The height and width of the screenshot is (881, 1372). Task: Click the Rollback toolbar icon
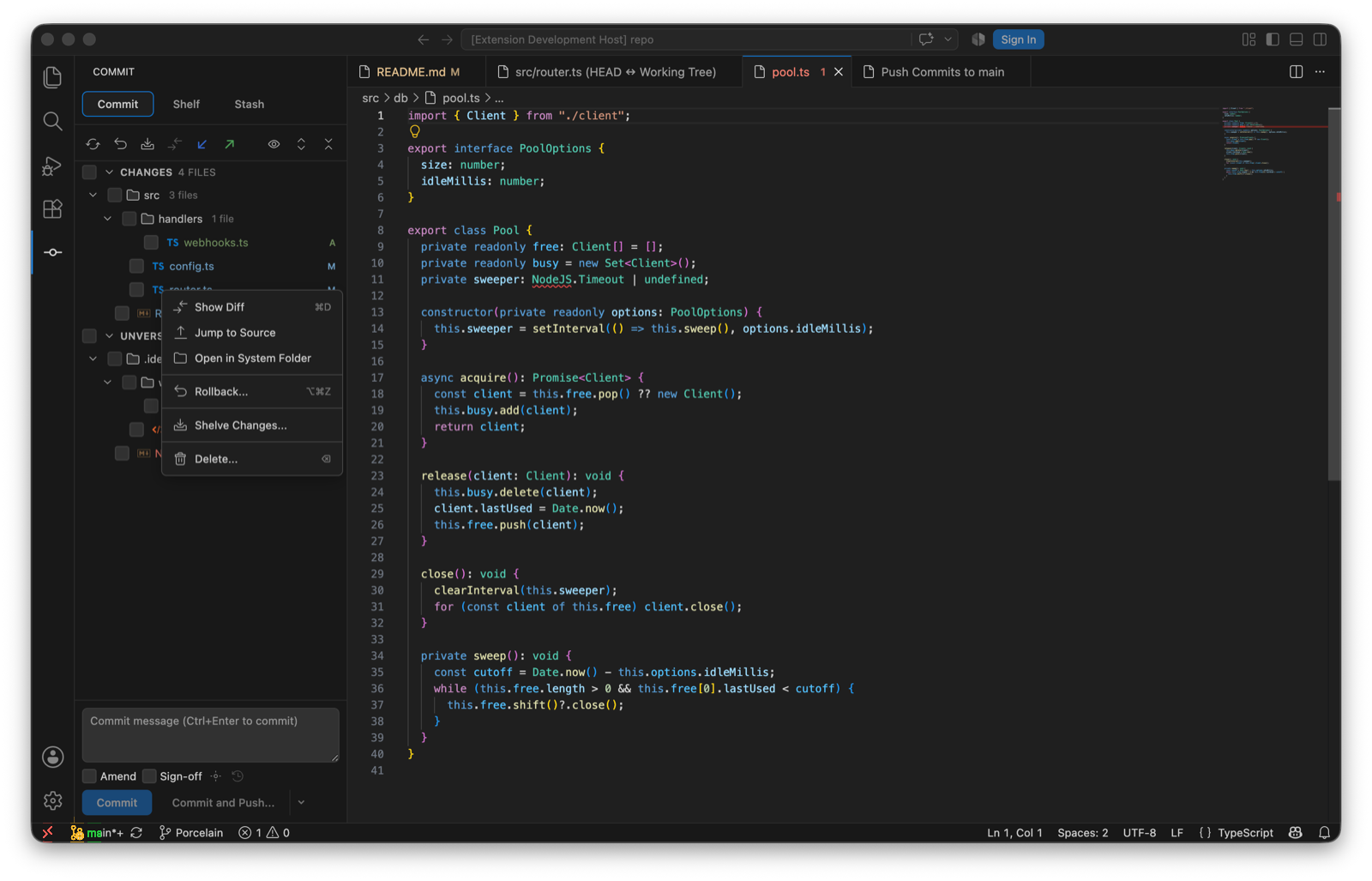click(120, 144)
